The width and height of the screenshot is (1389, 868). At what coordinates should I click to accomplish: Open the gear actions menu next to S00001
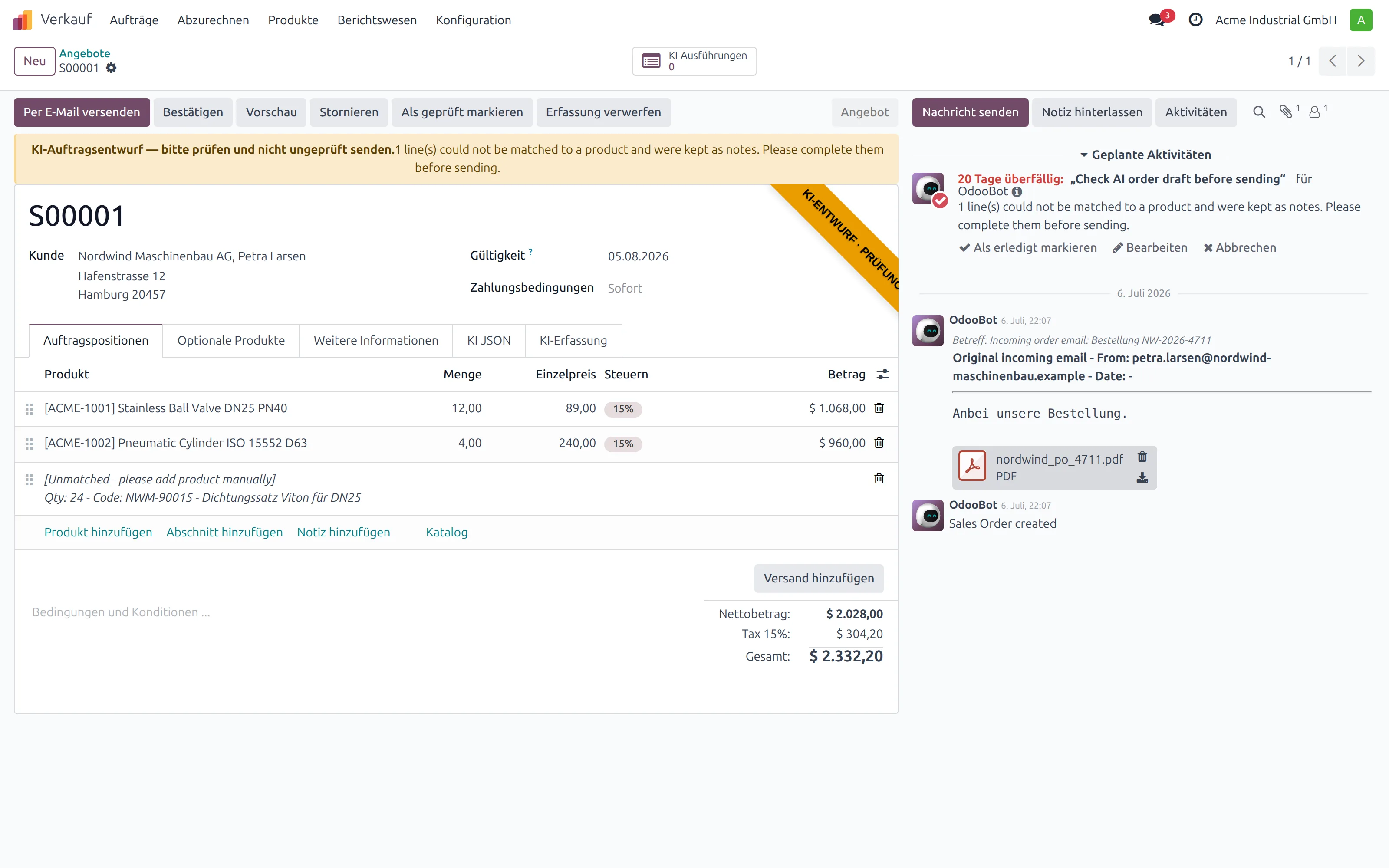coord(112,68)
